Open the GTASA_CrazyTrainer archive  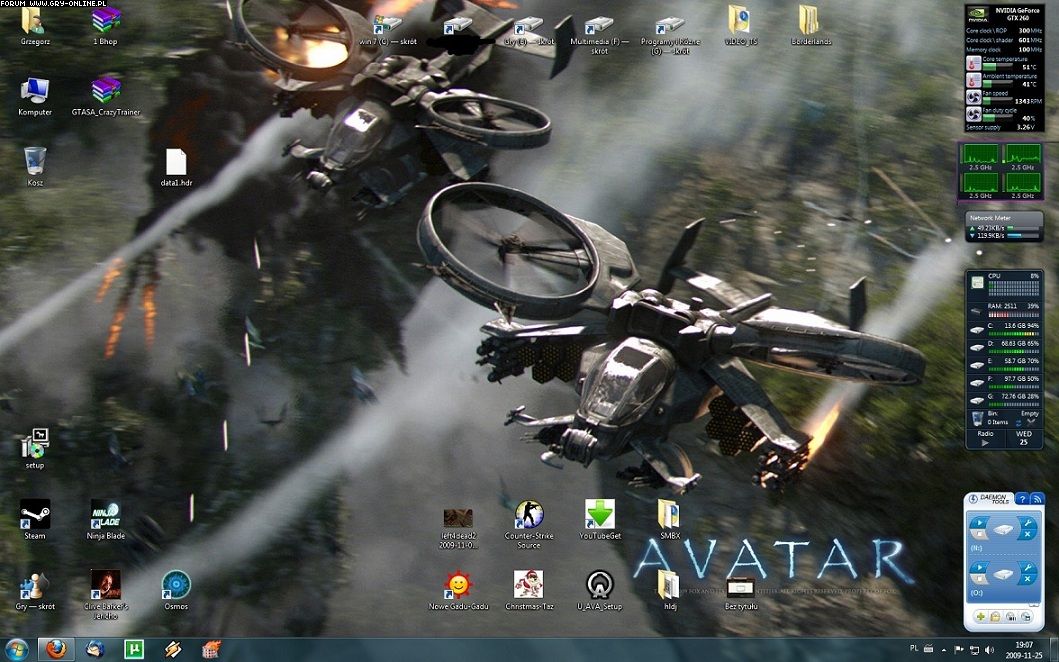106,96
